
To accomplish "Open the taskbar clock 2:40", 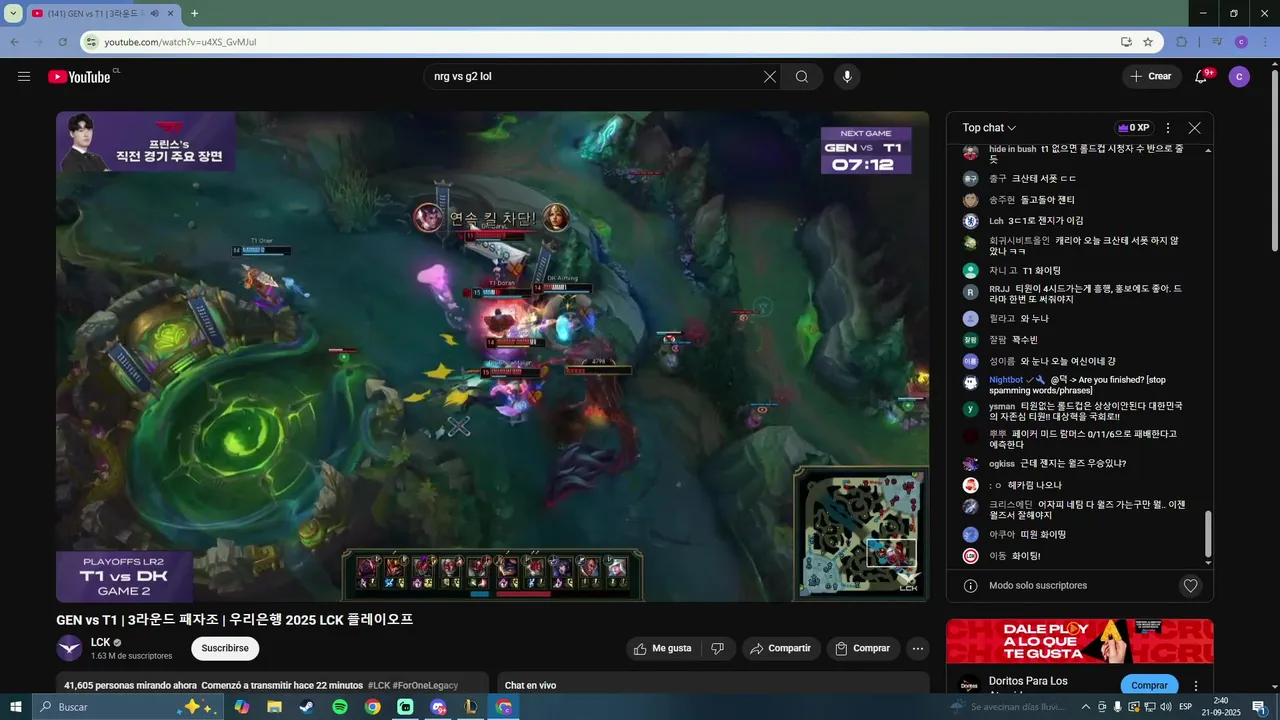I will point(1221,707).
